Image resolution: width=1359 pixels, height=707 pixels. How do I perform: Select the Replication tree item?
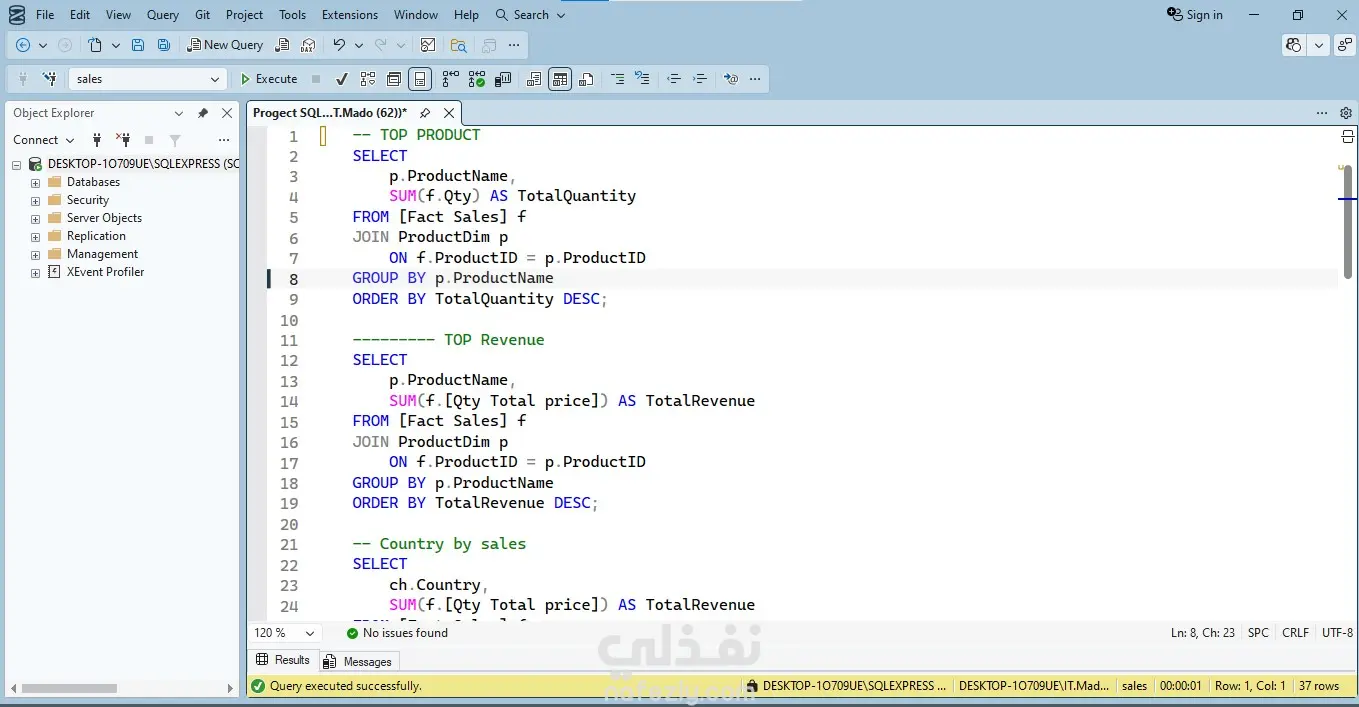pyautogui.click(x=96, y=236)
